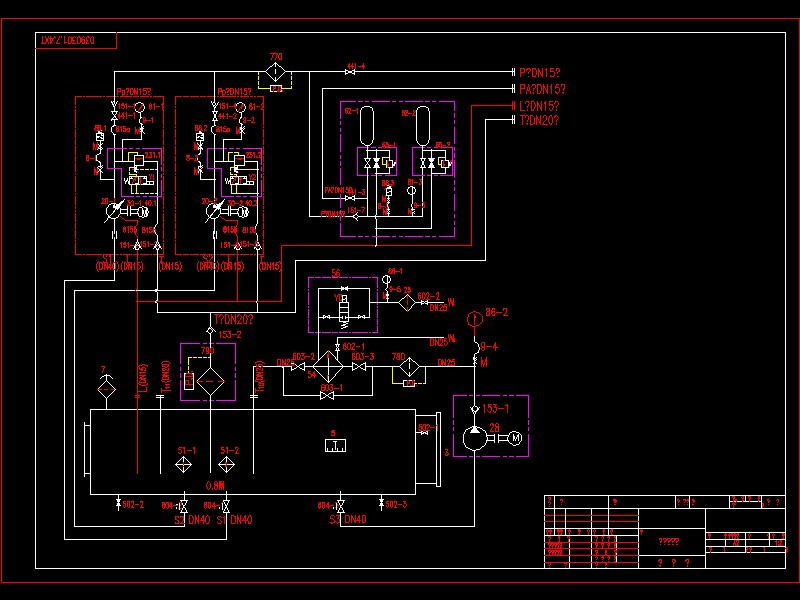The image size is (800, 600).
Task: Select the S2 DN40 label under tank
Action: tap(192, 520)
